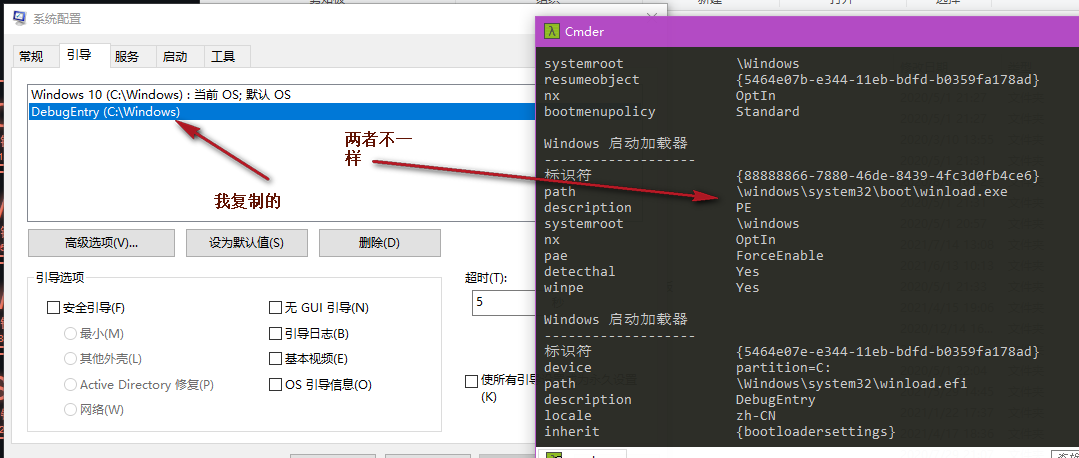Viewport: 1079px width, 458px height.
Task: Select the Windows 10 (C:\Windows) boot entry
Action: (282, 95)
